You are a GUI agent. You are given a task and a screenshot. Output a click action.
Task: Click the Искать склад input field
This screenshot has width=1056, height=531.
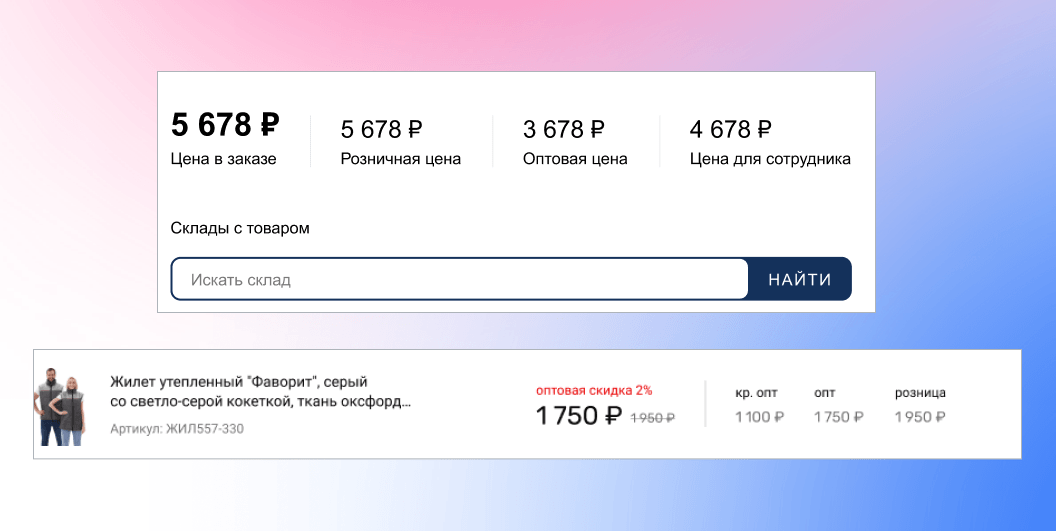click(x=459, y=279)
